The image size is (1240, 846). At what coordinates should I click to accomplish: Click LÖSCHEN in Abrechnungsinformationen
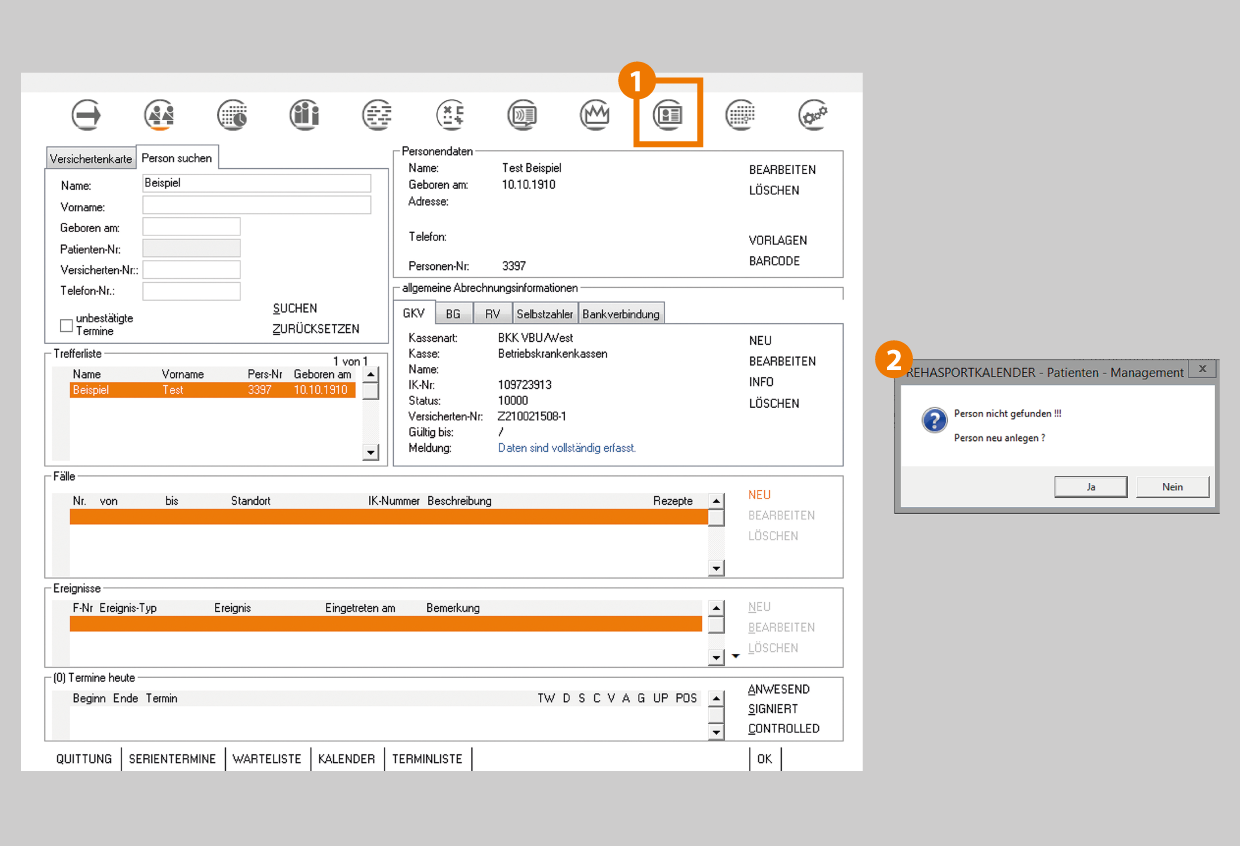[774, 404]
